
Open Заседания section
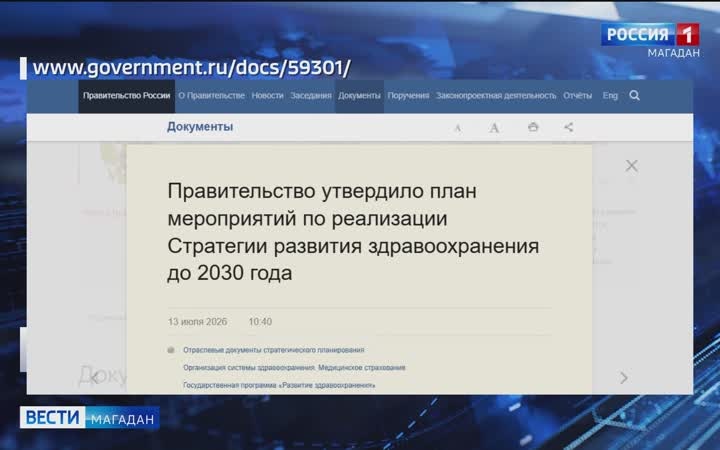(x=311, y=96)
